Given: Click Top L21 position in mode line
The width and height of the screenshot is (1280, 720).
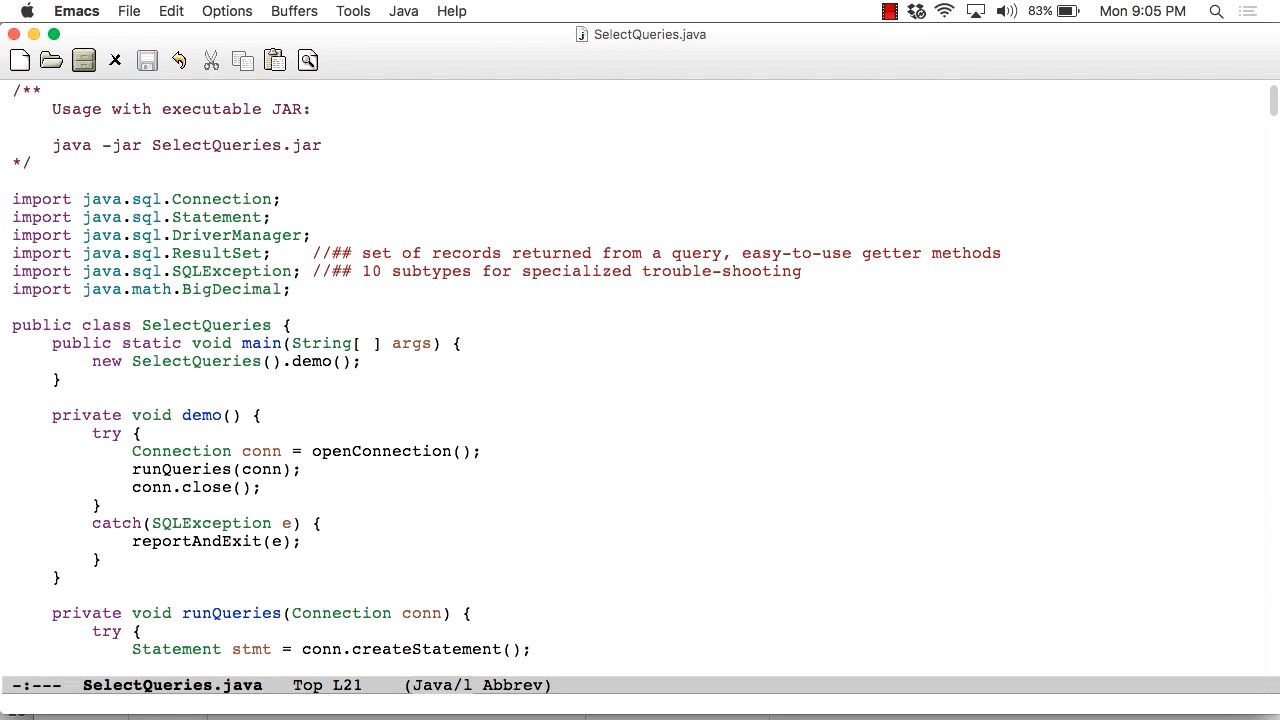Looking at the screenshot, I should (x=327, y=685).
